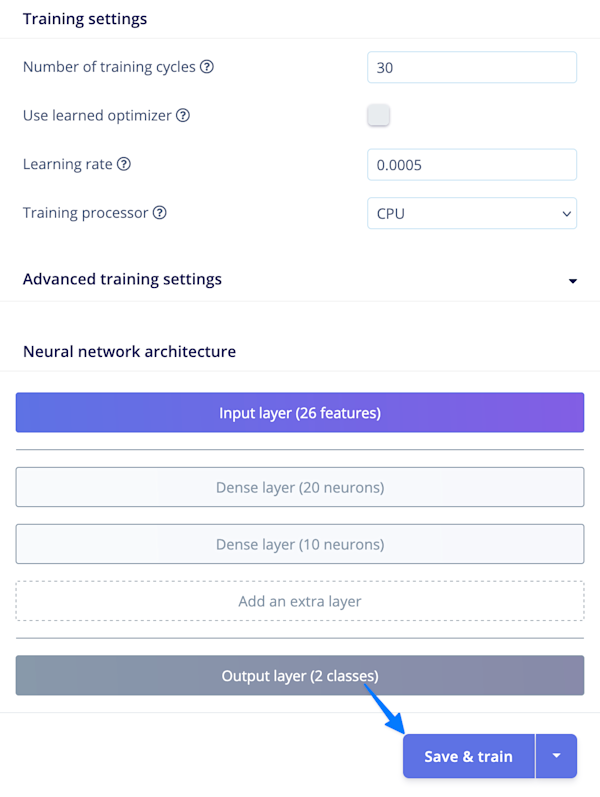Select the Input layer (26 features) block
Viewport: 600px width, 797px height.
pyautogui.click(x=300, y=412)
